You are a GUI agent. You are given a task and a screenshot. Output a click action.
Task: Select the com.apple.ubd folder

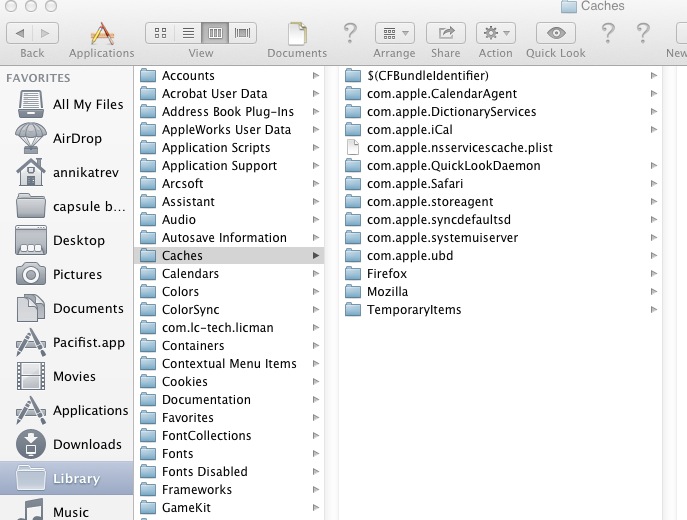pos(500,255)
